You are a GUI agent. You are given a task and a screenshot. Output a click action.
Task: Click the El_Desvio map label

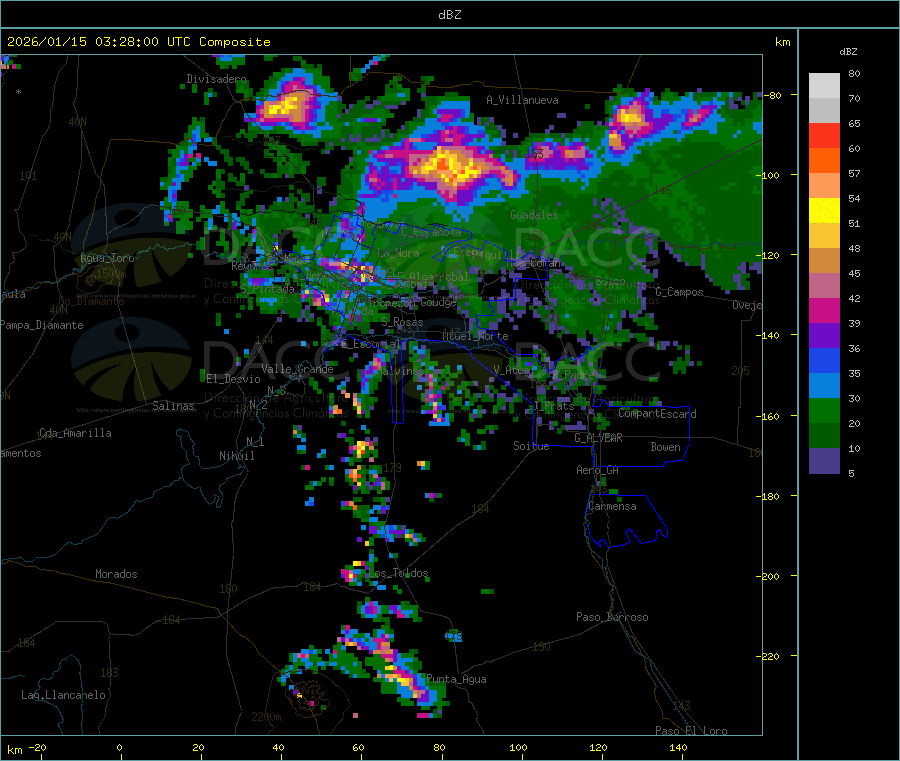click(x=233, y=379)
